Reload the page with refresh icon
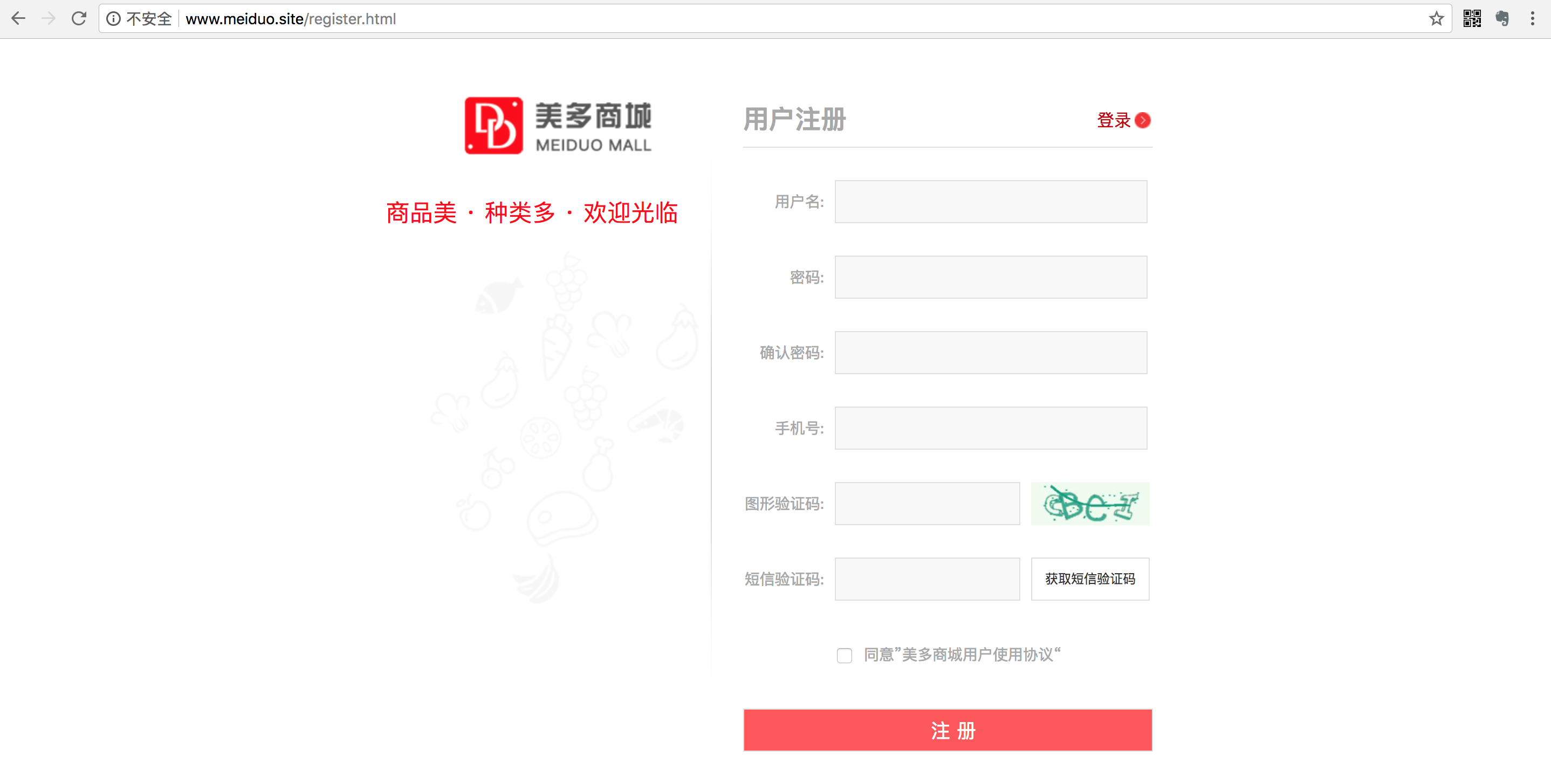Screen dimensions: 1551x784 [79, 19]
